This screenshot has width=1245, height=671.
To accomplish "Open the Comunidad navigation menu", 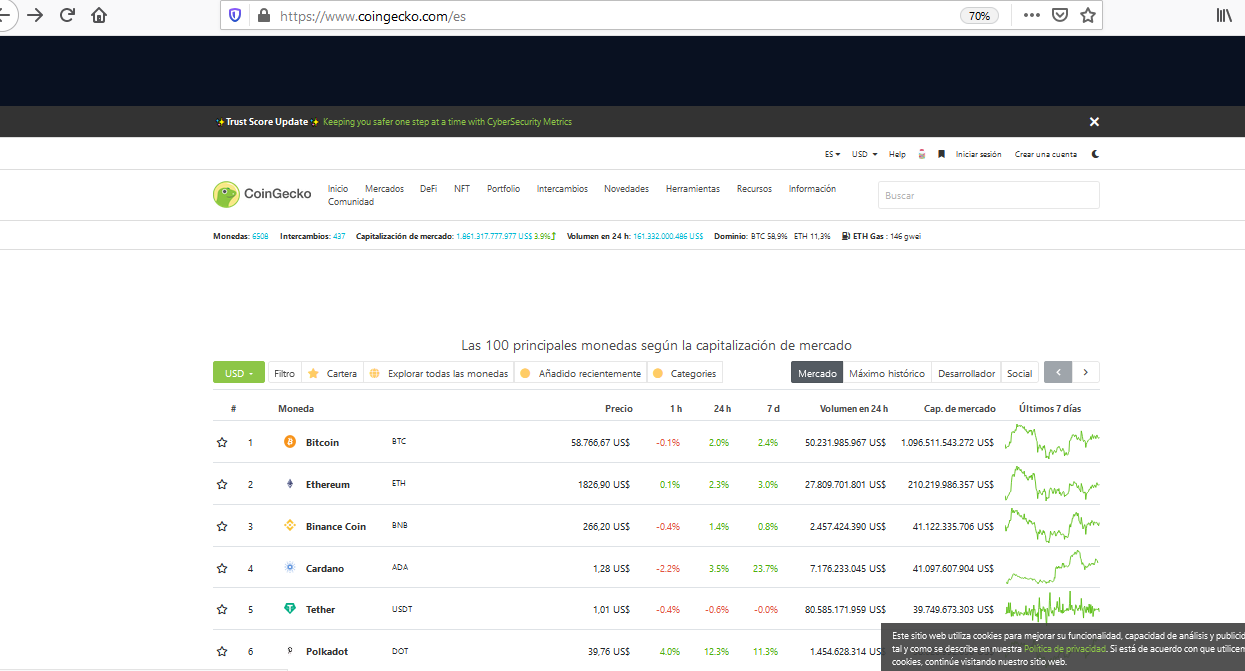I will (351, 202).
